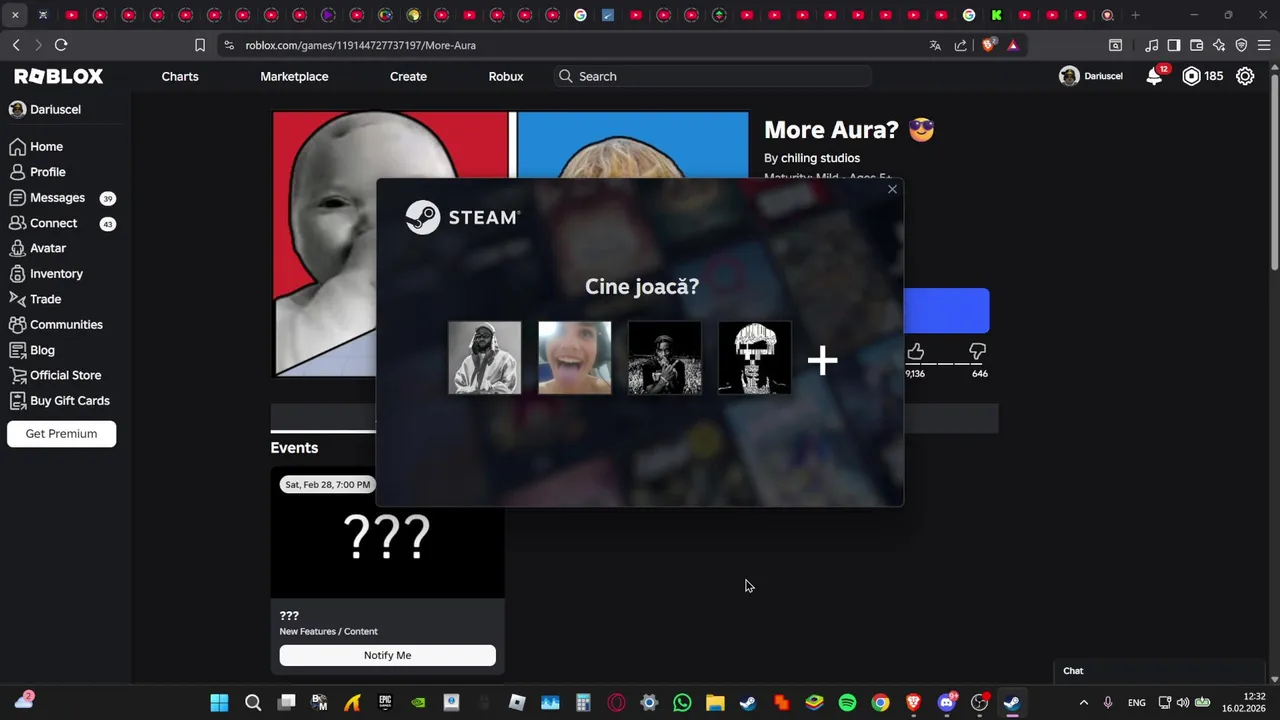The width and height of the screenshot is (1280, 720).
Task: Click the share page icon
Action: pyautogui.click(x=961, y=45)
